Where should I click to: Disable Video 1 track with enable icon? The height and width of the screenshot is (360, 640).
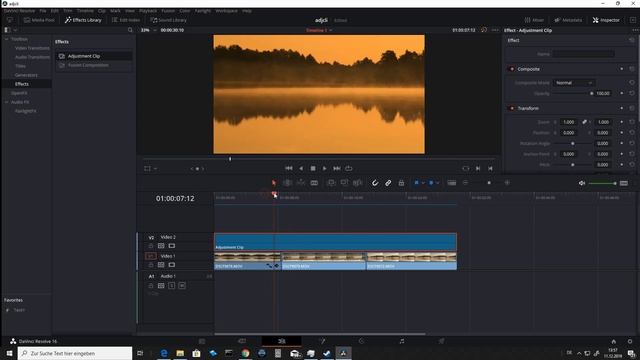pos(172,264)
